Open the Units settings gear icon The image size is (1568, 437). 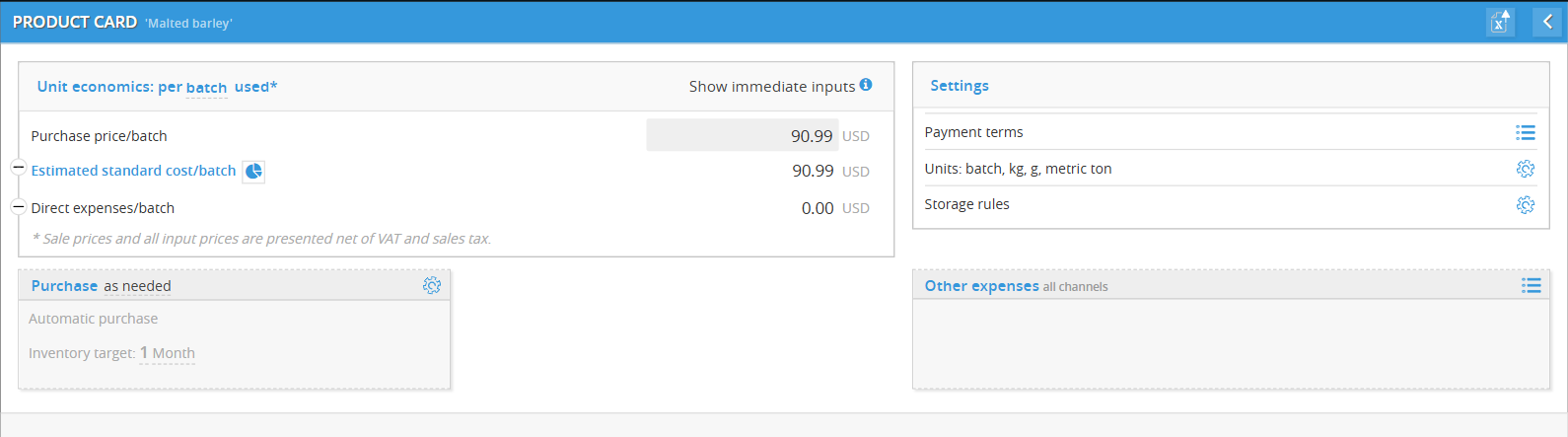1525,169
